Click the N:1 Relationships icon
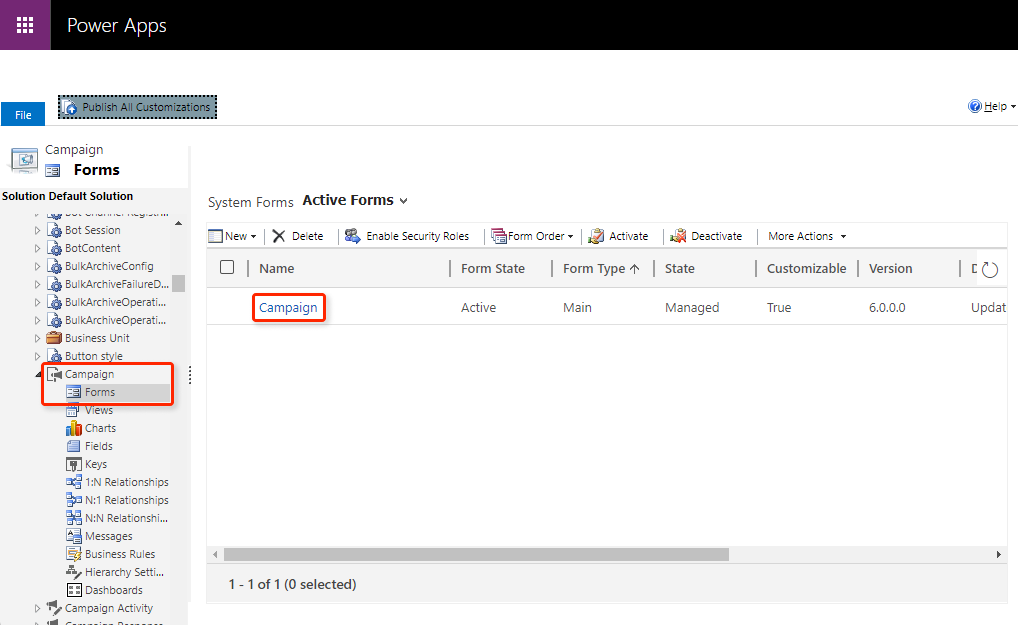Image resolution: width=1018 pixels, height=625 pixels. pyautogui.click(x=73, y=500)
